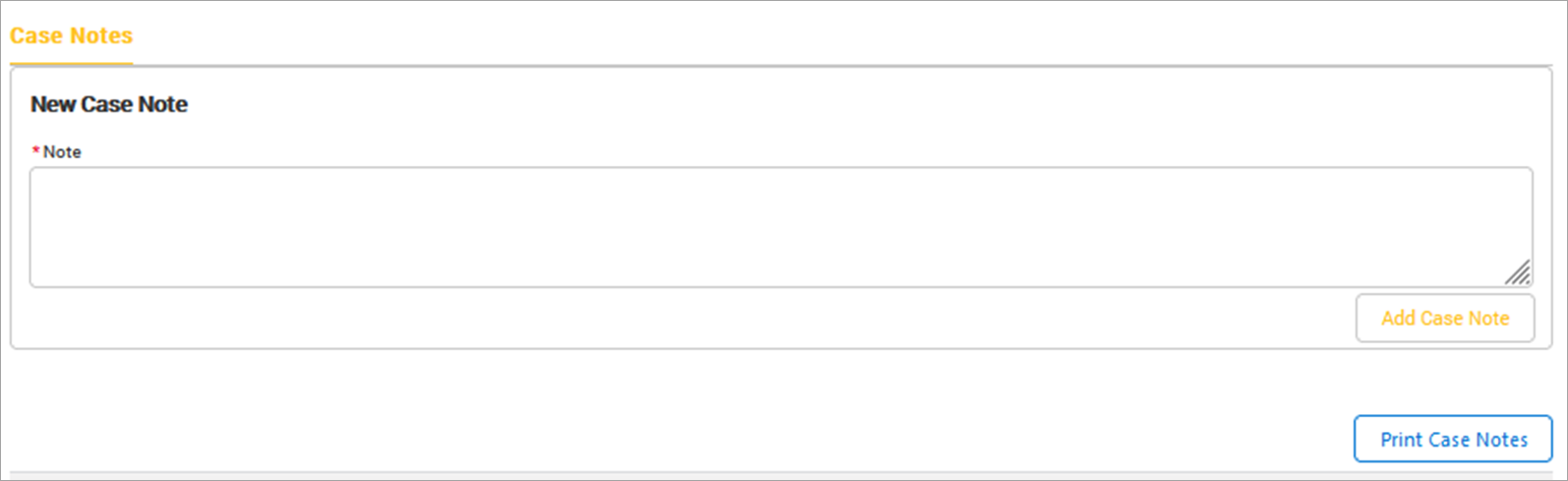Click the New Case Note heading
The image size is (1568, 481).
point(109,104)
